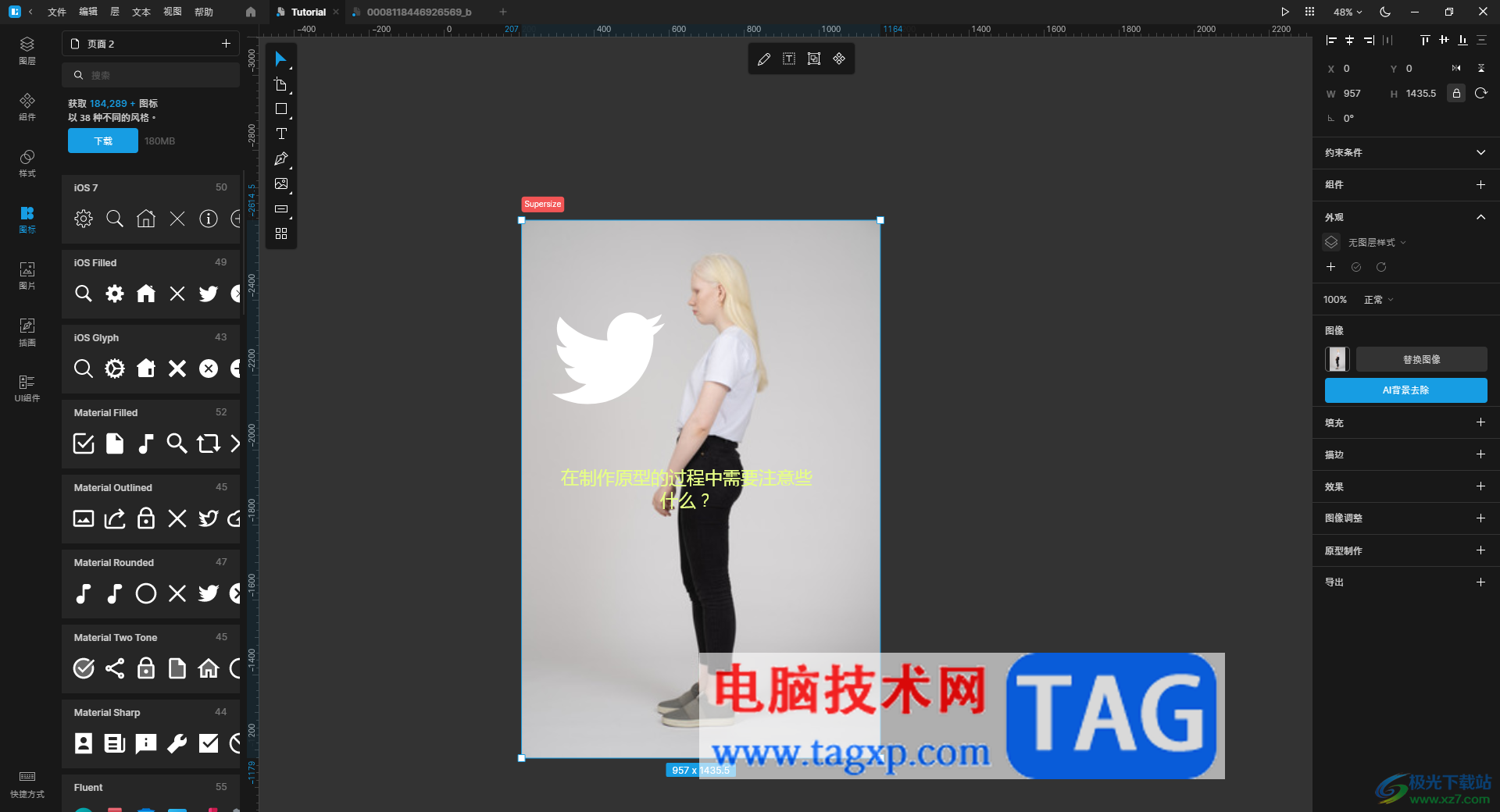Screen dimensions: 1500x812
Task: Align selection horizontal centers
Action: point(1349,40)
